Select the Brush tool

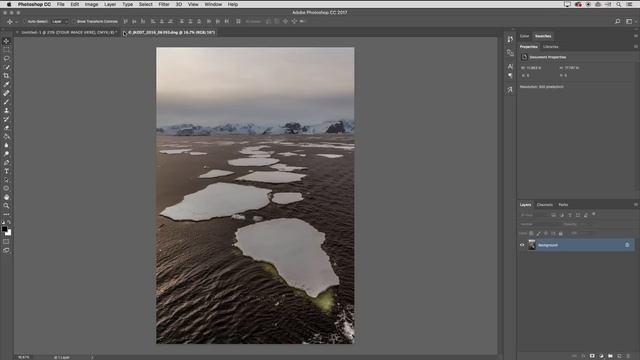[x=6, y=102]
